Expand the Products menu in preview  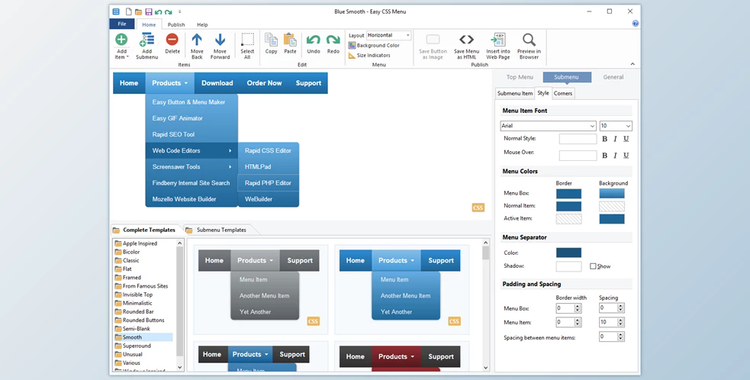pyautogui.click(x=170, y=83)
